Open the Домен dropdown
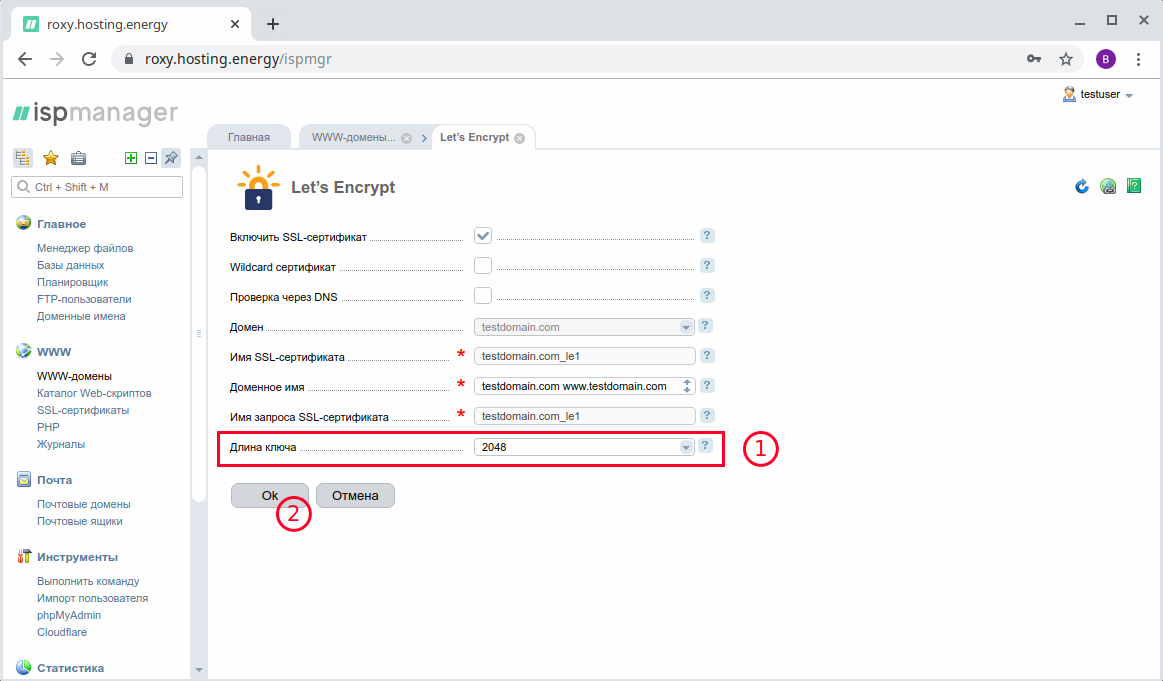 (584, 327)
